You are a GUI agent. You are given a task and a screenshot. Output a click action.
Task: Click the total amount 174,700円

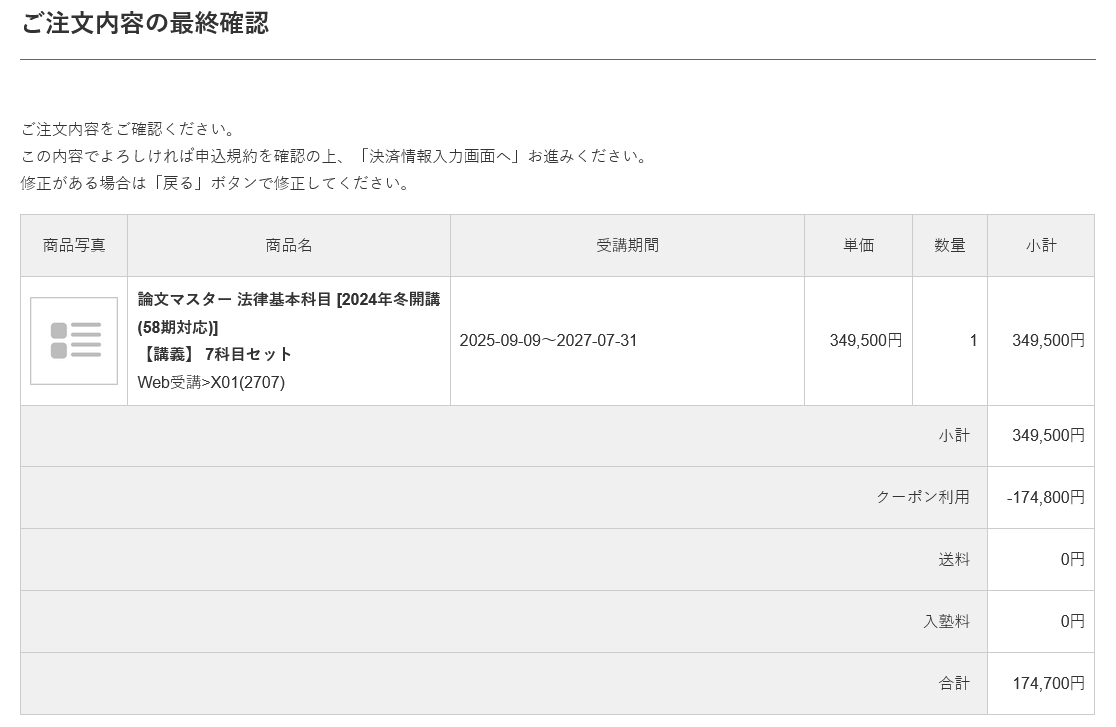click(1048, 683)
